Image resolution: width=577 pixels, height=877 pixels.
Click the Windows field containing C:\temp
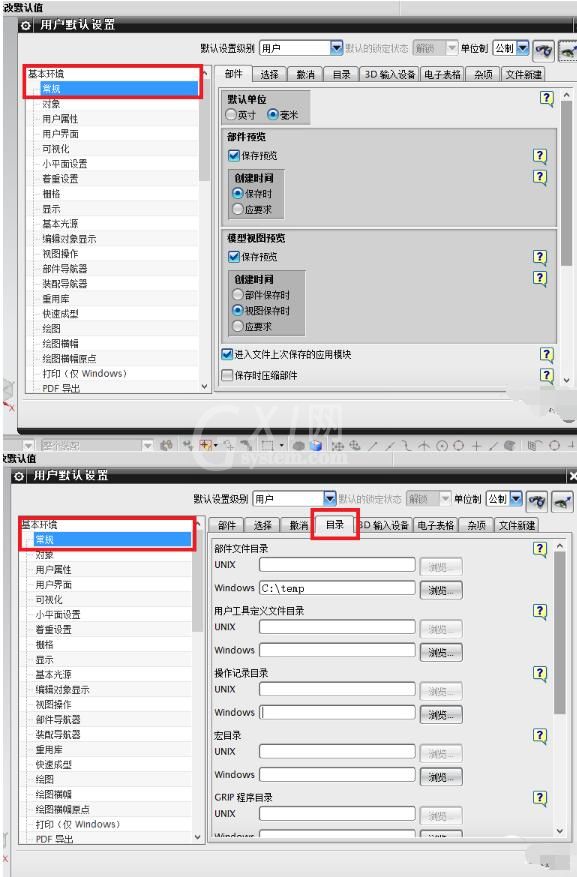point(337,588)
